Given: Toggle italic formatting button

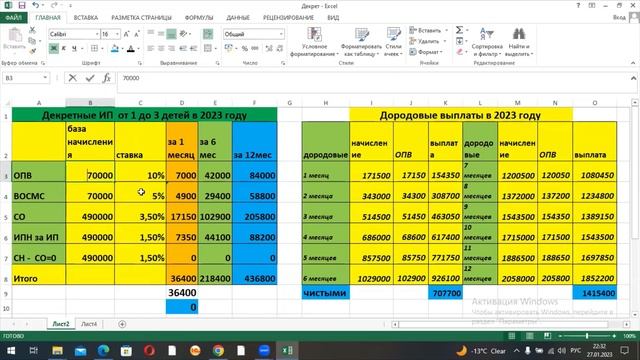Looking at the screenshot, I should pos(64,49).
